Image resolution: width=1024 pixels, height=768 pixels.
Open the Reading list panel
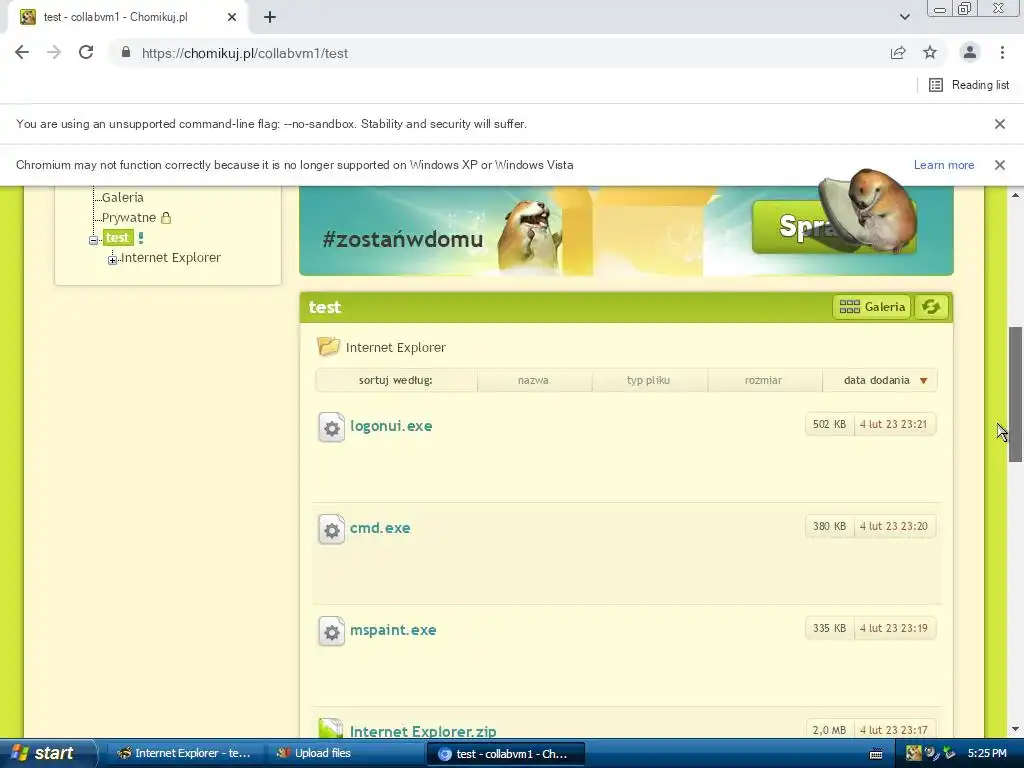click(x=969, y=85)
